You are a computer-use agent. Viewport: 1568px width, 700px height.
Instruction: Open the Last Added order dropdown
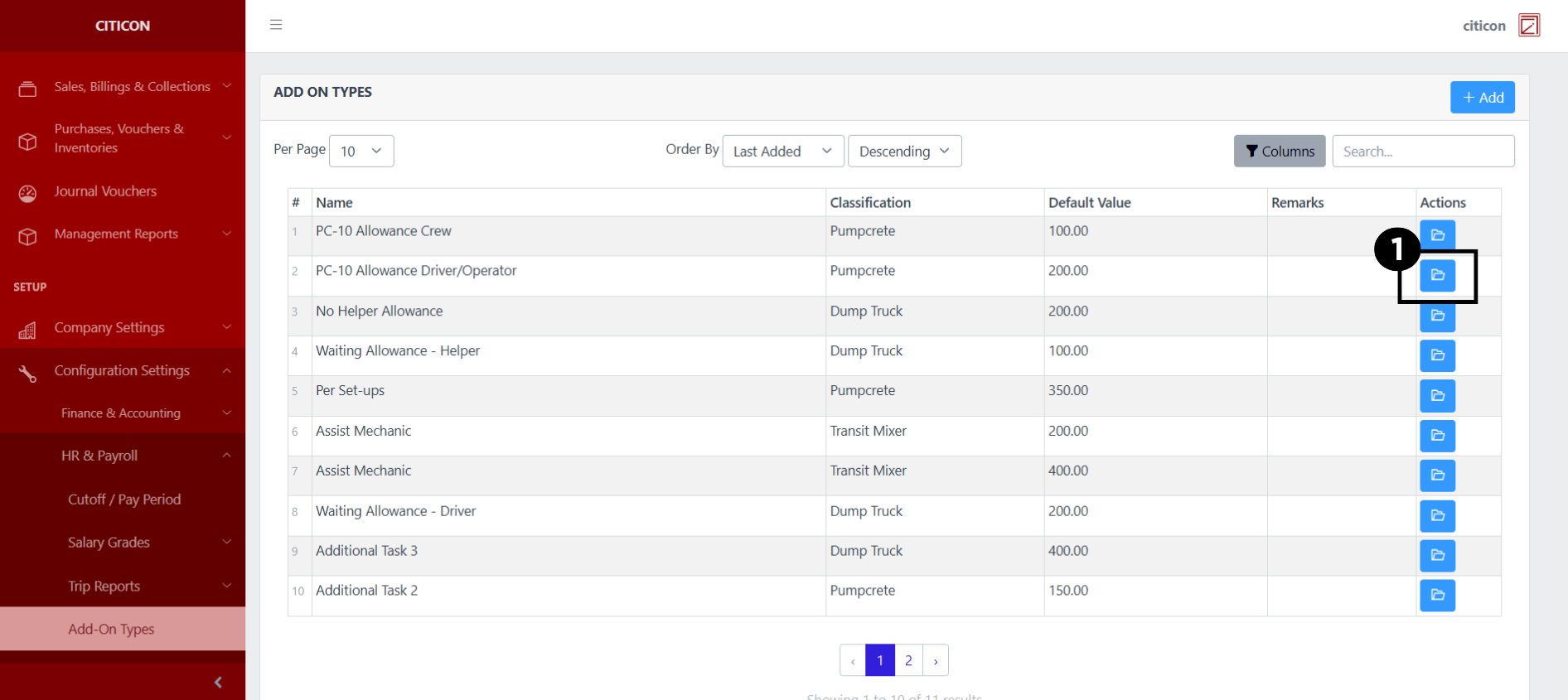click(782, 151)
